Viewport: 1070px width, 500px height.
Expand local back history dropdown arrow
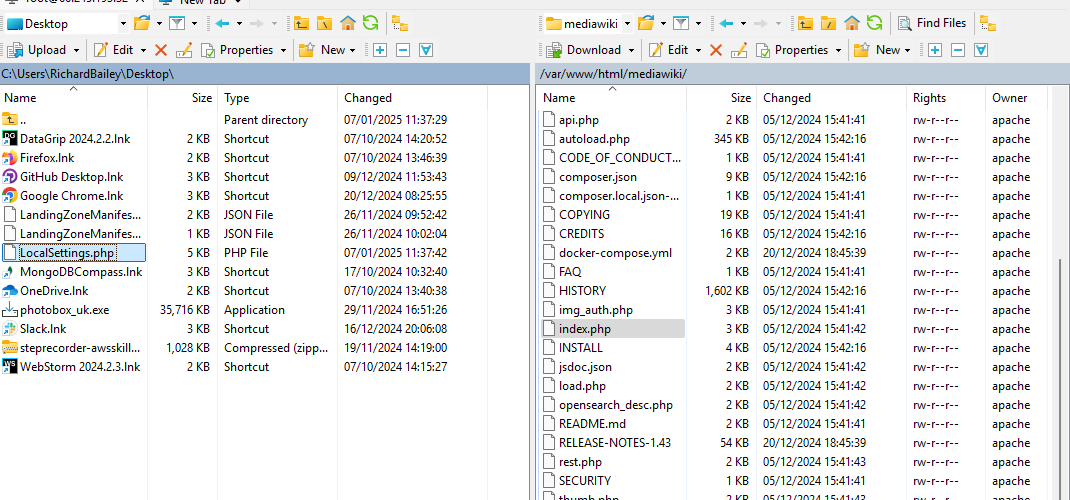(240, 23)
